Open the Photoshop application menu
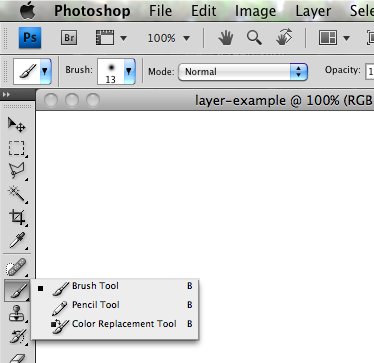Image resolution: width=374 pixels, height=363 pixels. coord(92,11)
